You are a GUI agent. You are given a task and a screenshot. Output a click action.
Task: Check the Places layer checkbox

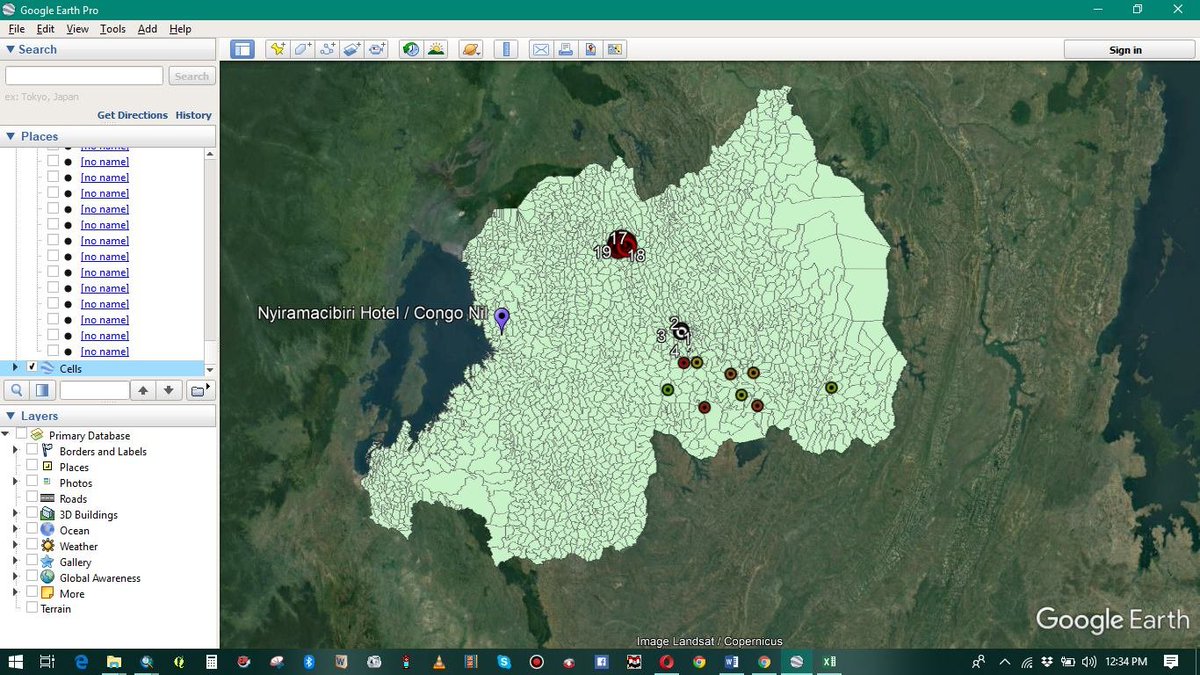click(x=32, y=467)
